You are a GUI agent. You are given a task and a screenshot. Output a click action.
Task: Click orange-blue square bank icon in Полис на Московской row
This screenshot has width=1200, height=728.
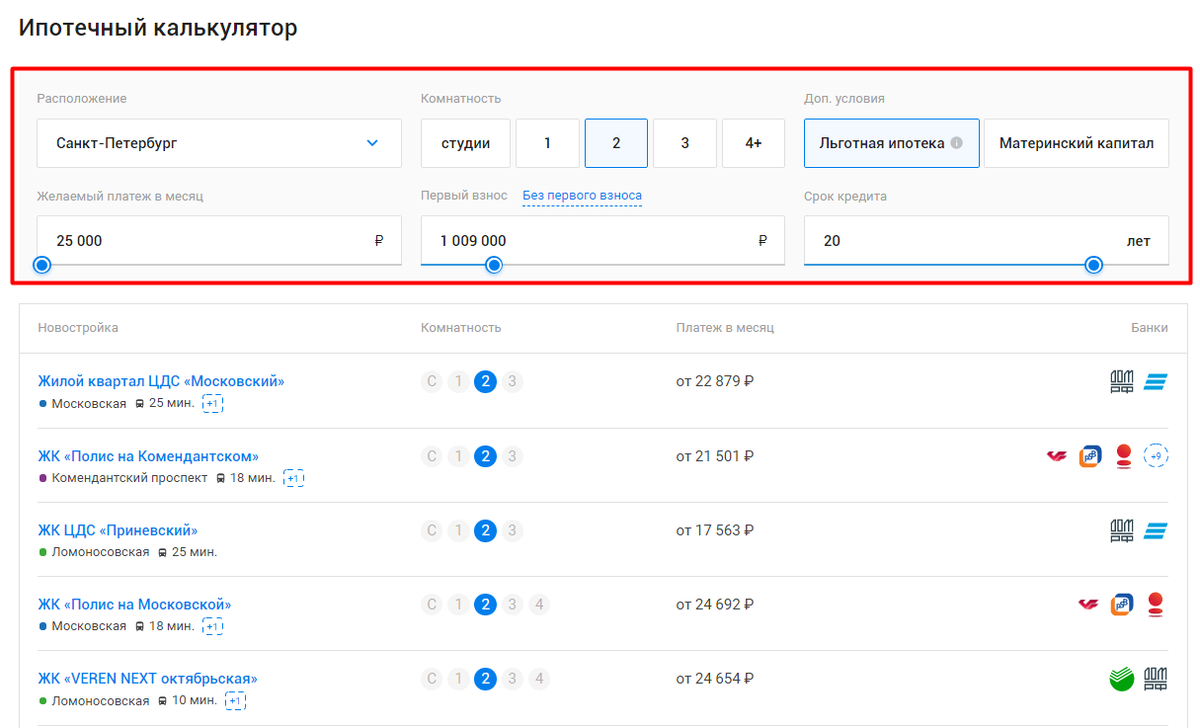tap(1122, 604)
